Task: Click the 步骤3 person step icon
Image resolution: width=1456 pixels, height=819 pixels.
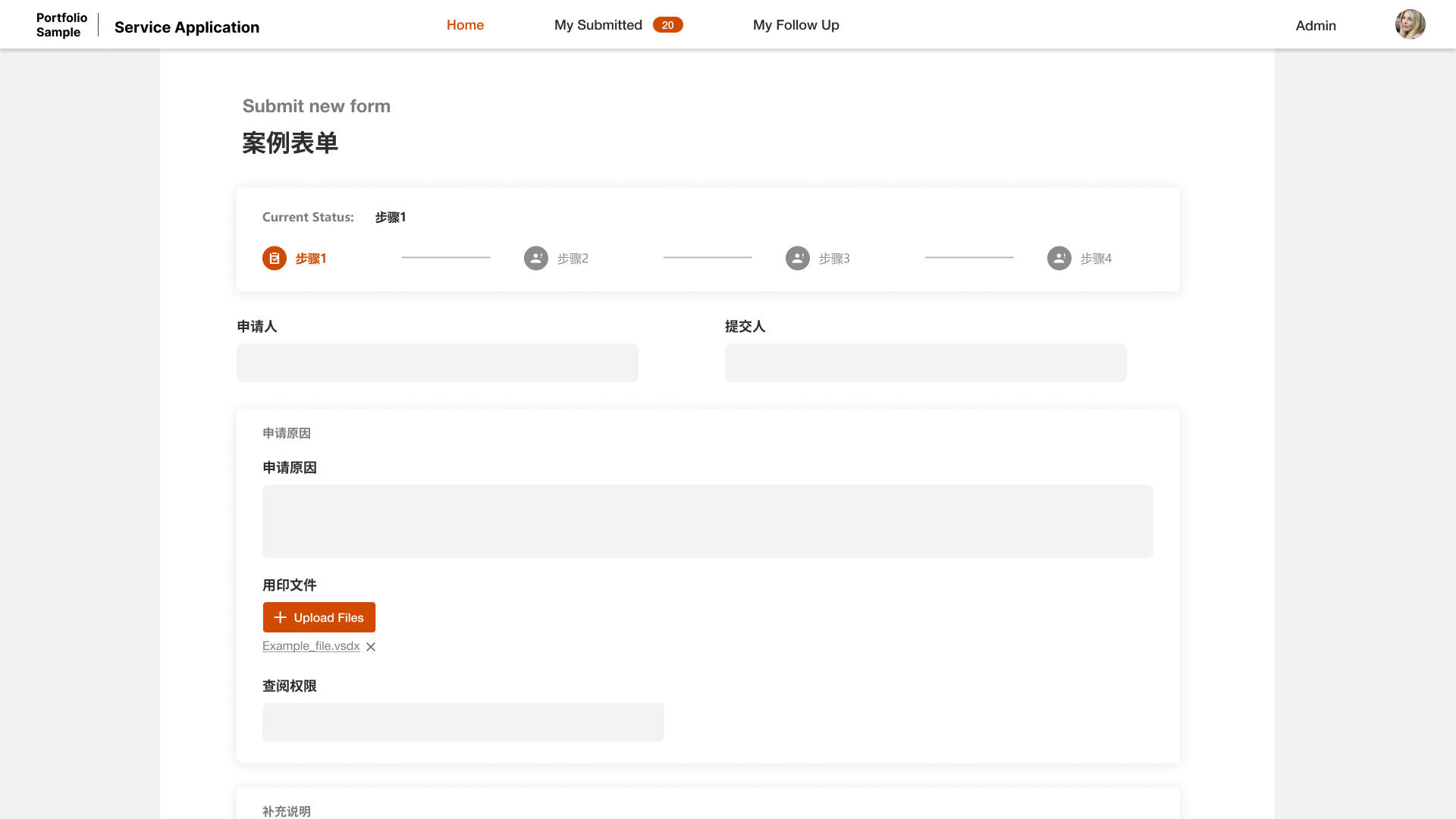Action: (x=797, y=259)
